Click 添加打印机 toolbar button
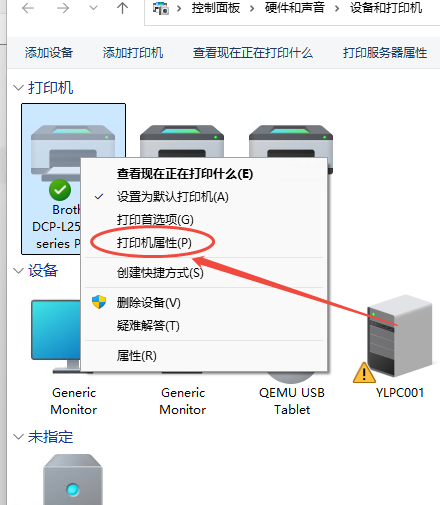 [x=133, y=53]
